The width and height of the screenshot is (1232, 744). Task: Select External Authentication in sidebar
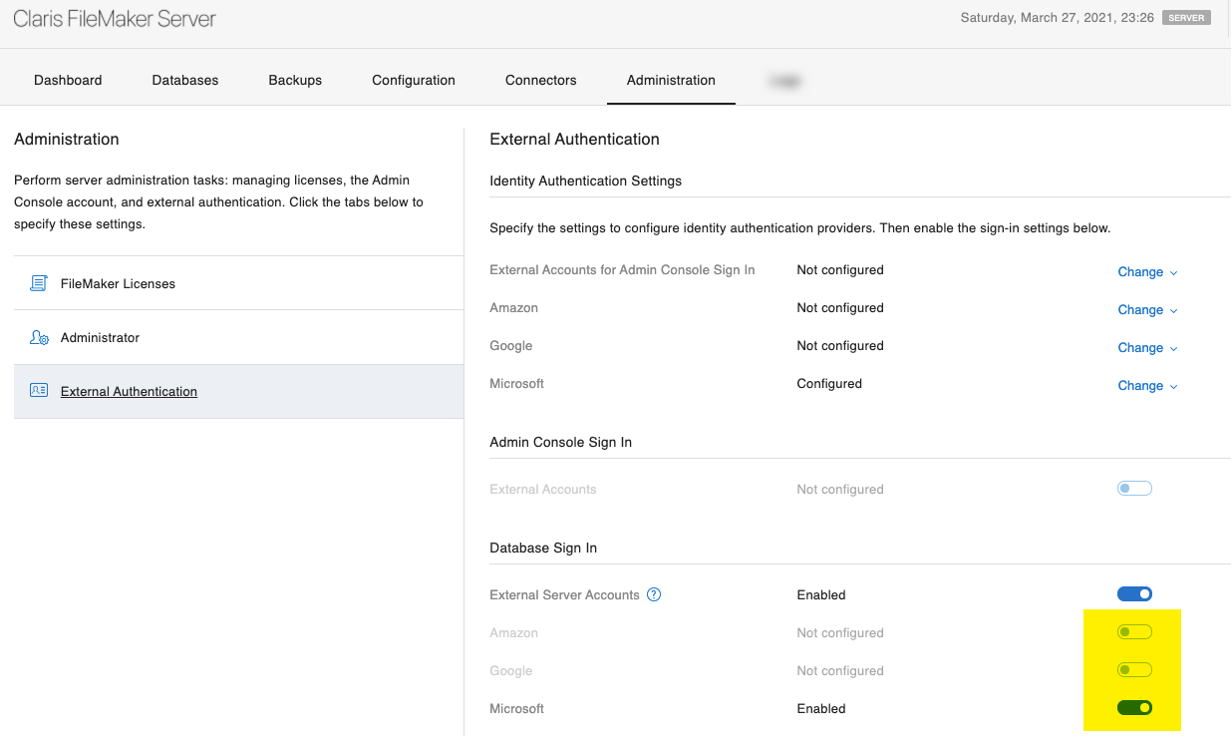[x=239, y=391]
